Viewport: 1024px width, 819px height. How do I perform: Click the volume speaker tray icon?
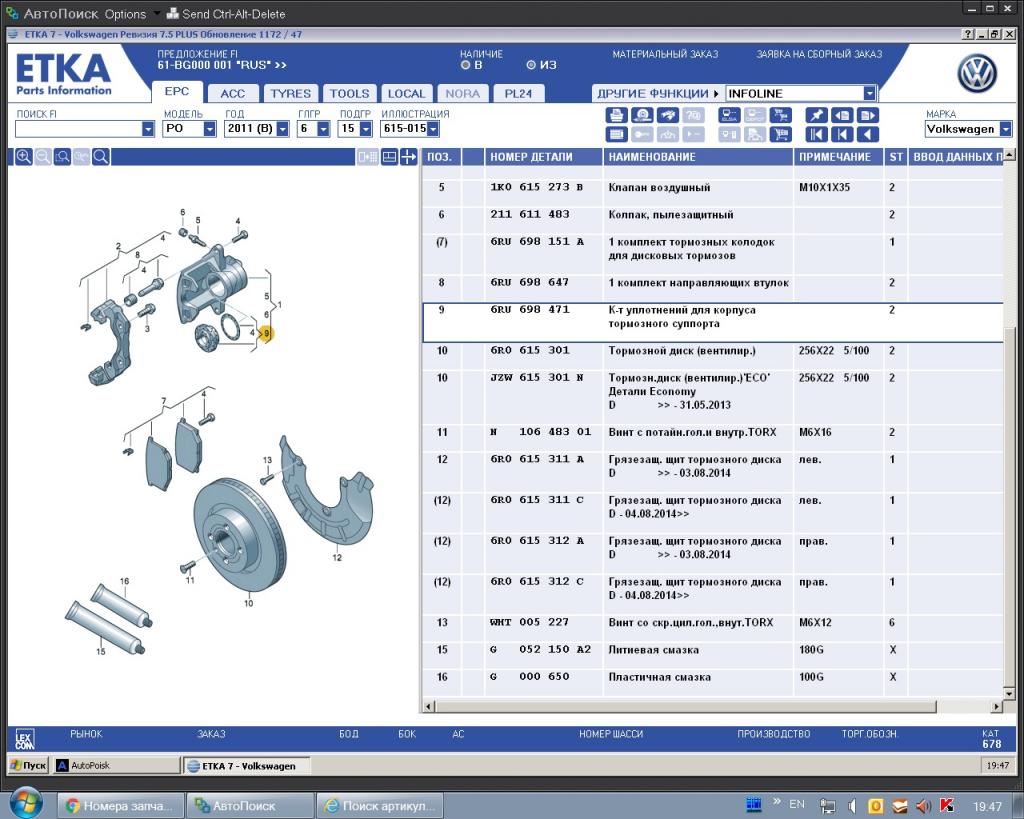coord(923,807)
